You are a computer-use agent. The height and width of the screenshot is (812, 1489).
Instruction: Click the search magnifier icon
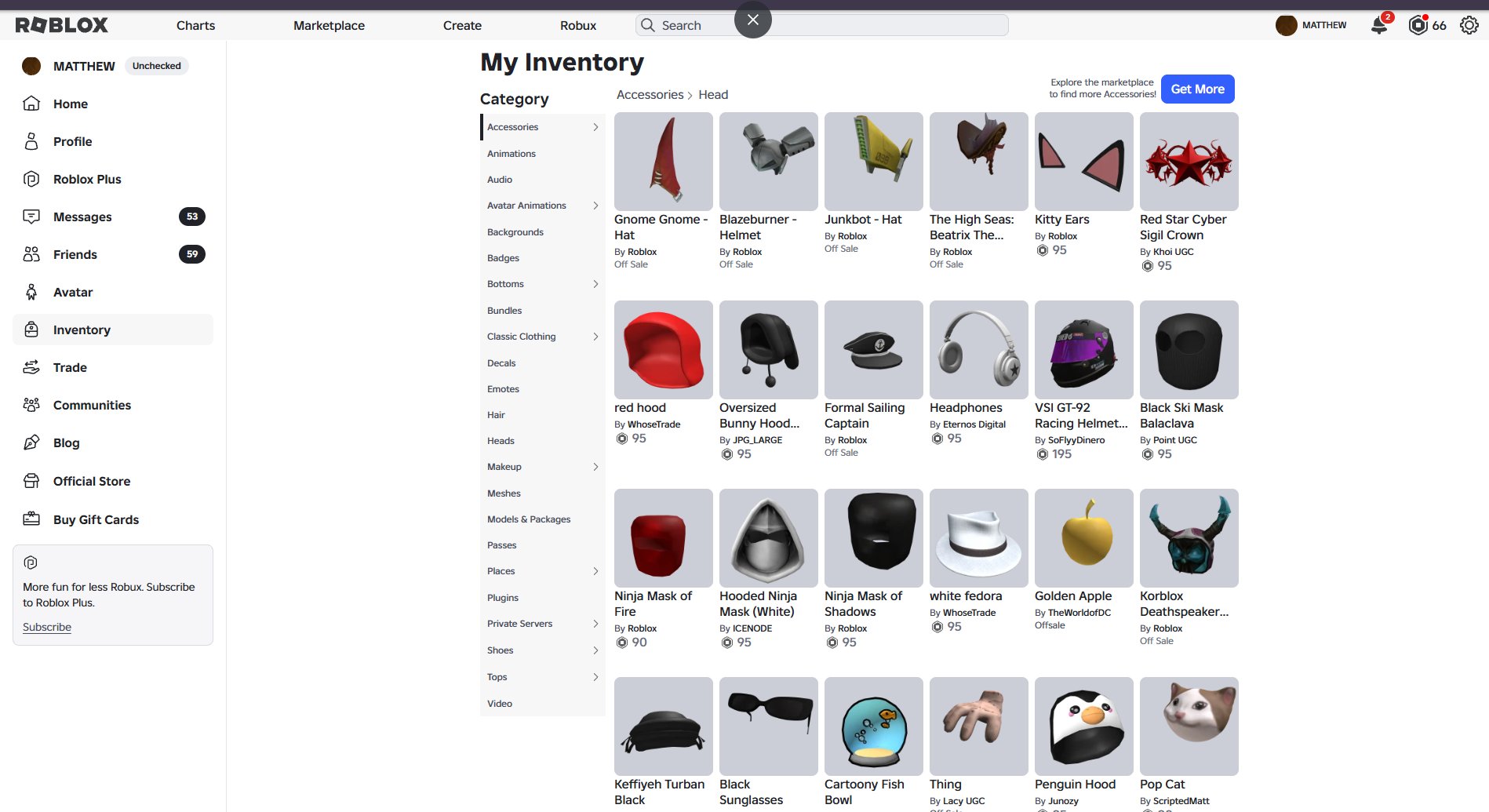648,25
